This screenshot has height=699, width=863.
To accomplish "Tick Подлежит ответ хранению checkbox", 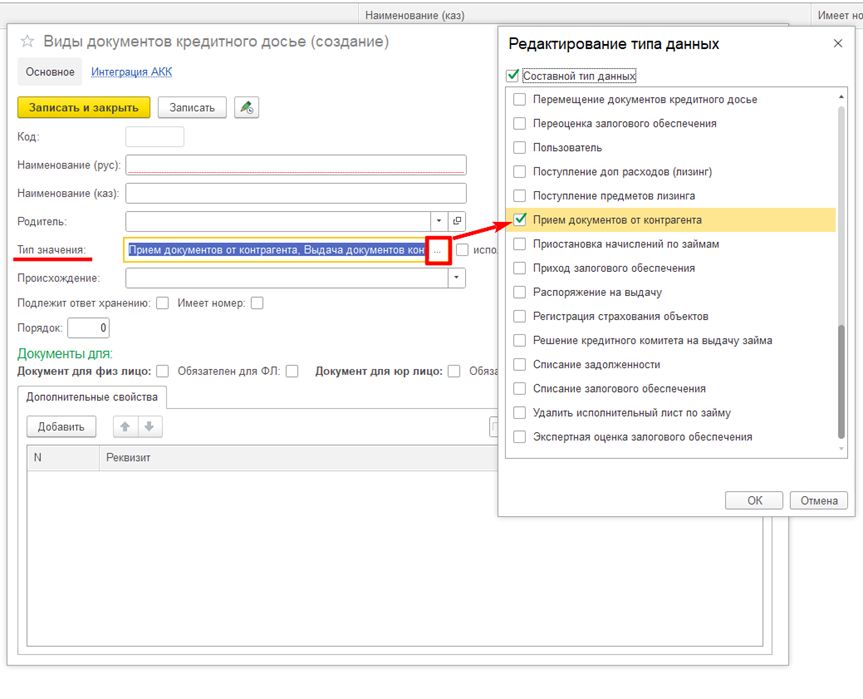I will [162, 303].
